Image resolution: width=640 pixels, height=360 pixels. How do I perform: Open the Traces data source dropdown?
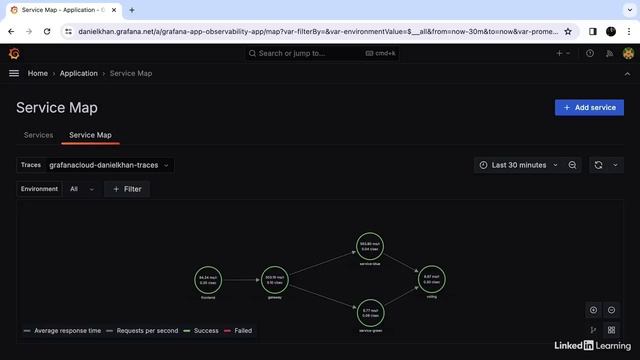pos(109,165)
